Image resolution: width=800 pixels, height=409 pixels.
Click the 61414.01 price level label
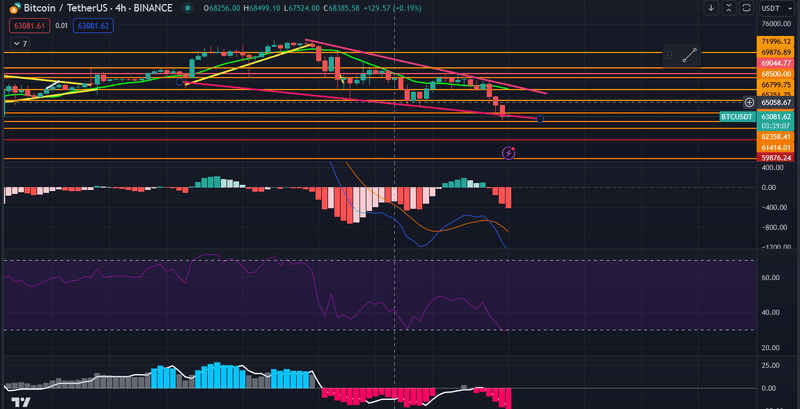pos(776,147)
